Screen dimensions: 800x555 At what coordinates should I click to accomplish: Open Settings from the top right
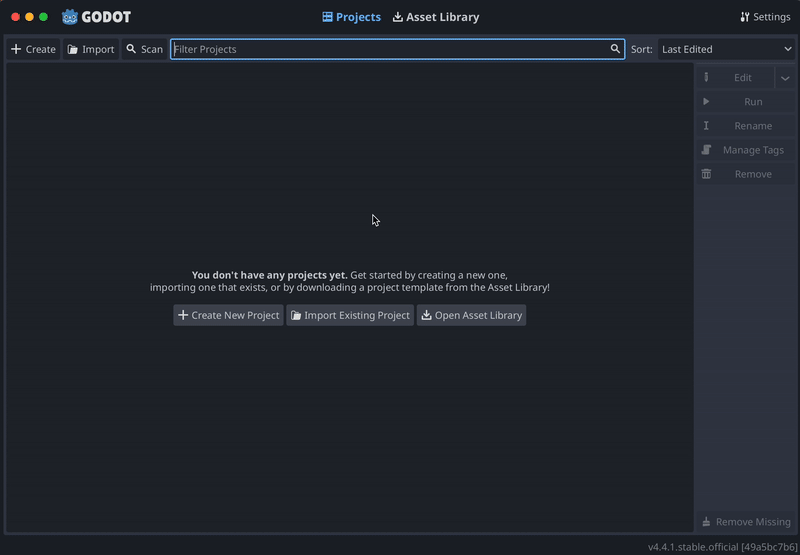[x=765, y=17]
